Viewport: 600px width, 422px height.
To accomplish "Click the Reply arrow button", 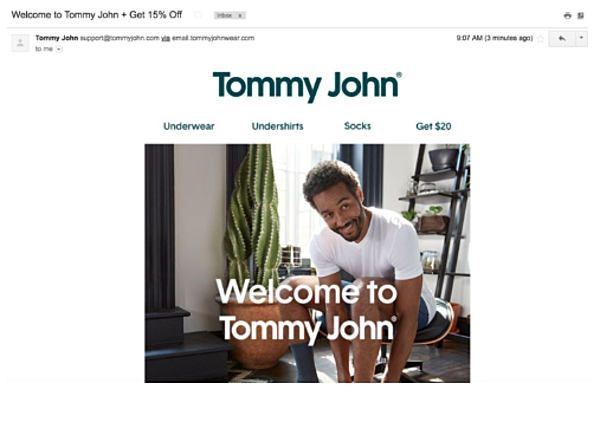I will click(562, 39).
